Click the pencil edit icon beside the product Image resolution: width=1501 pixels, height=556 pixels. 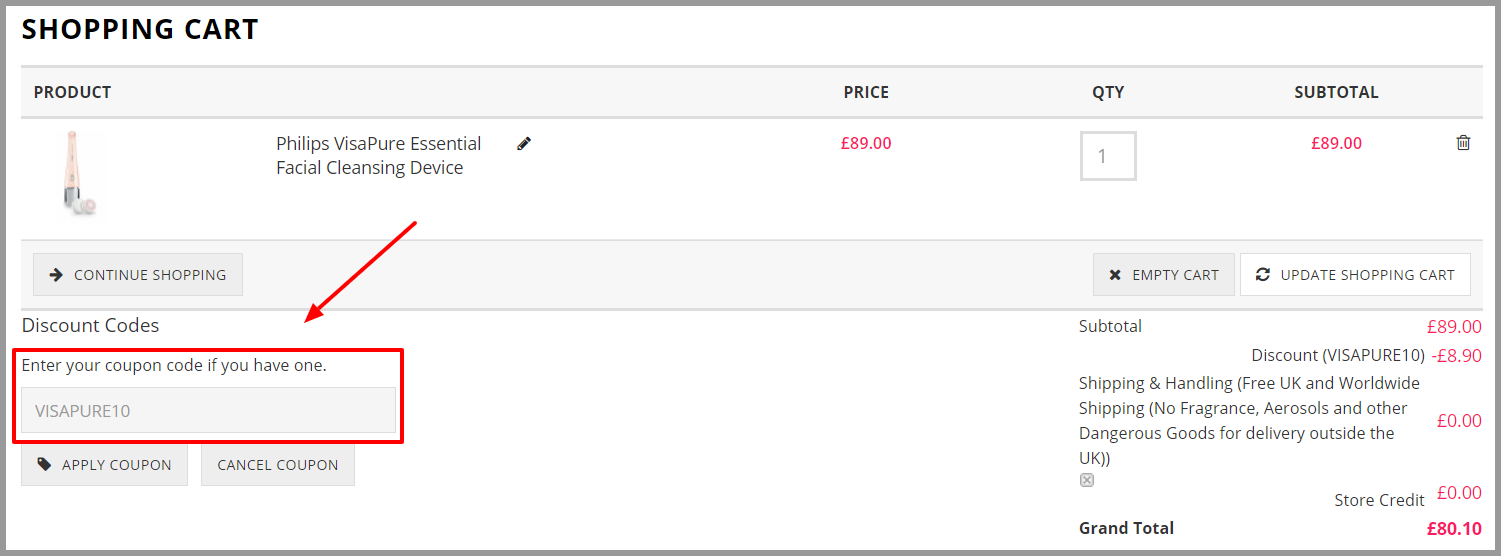(524, 143)
